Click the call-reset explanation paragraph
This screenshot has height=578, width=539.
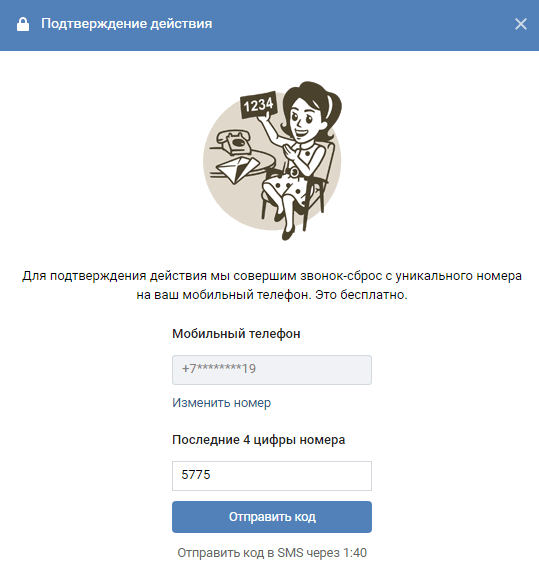pyautogui.click(x=272, y=285)
